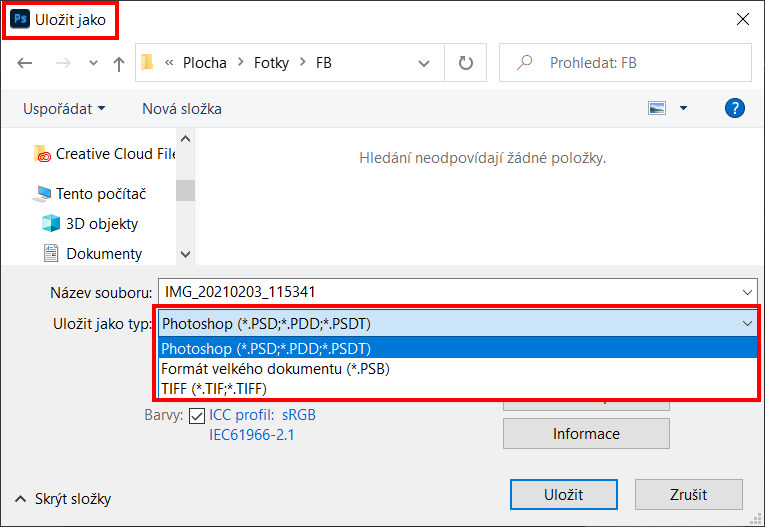
Task: Close the Uložit jako dialog
Action: pyautogui.click(x=743, y=19)
